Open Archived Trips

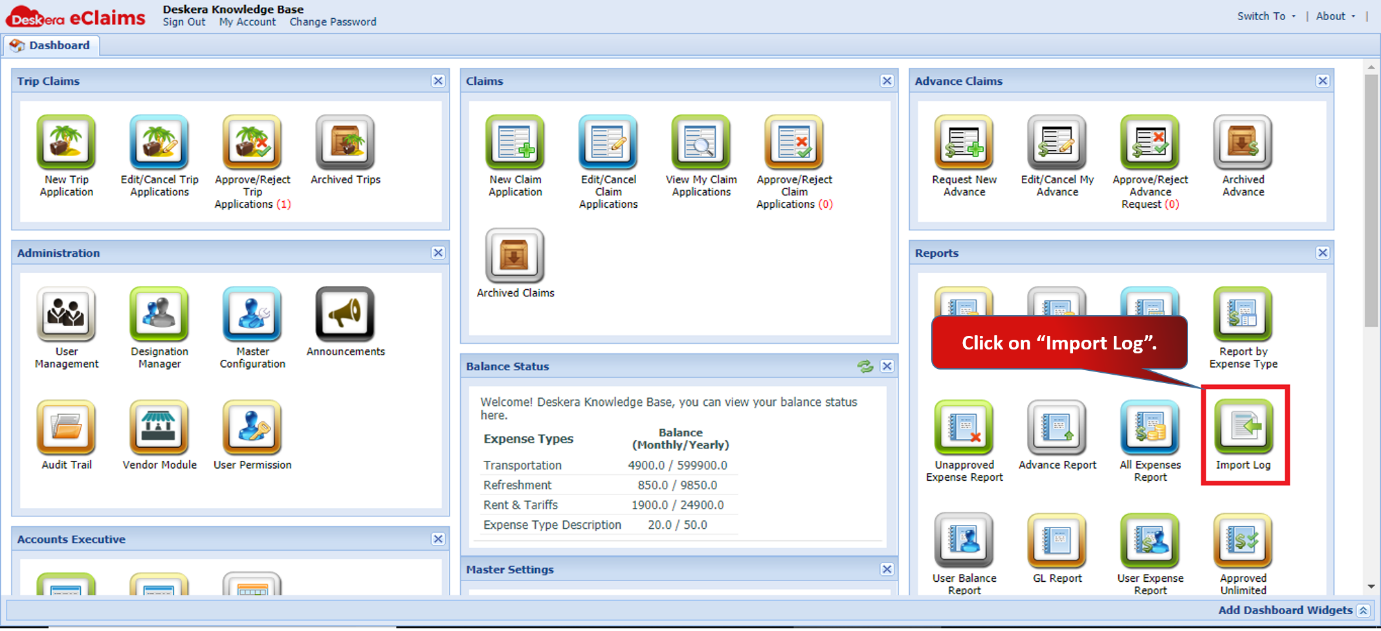pyautogui.click(x=345, y=143)
